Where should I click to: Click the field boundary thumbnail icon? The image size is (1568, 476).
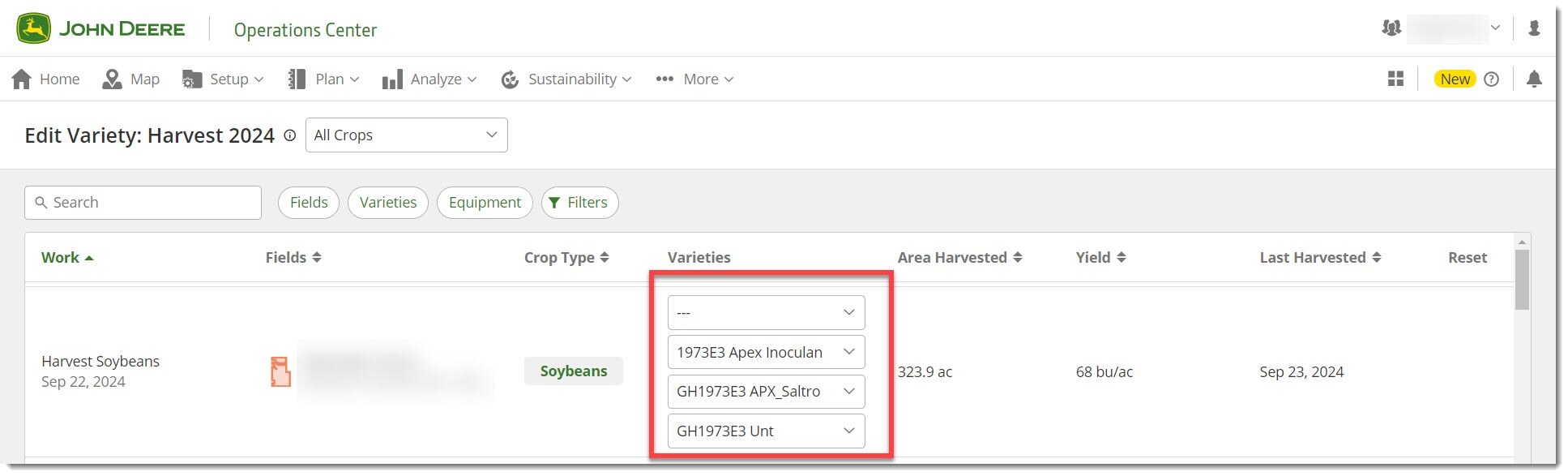280,371
